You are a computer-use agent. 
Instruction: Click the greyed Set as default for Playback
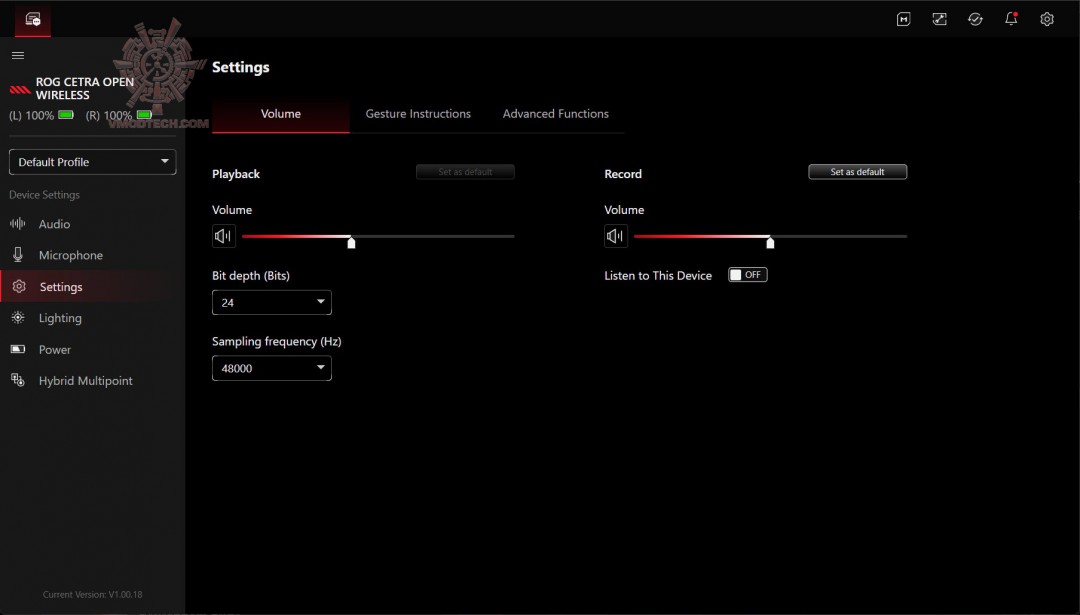465,171
